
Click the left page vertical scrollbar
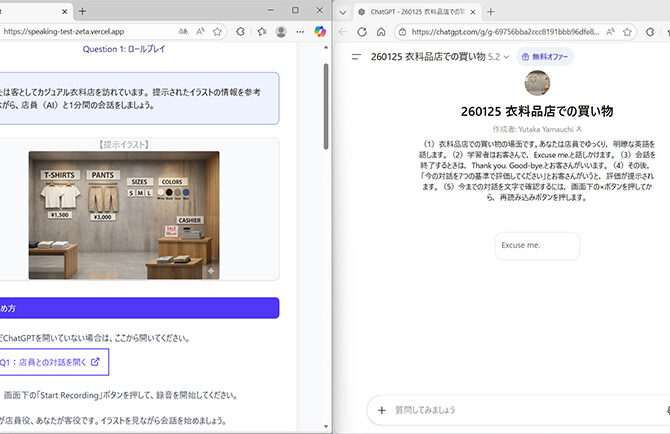(326, 107)
